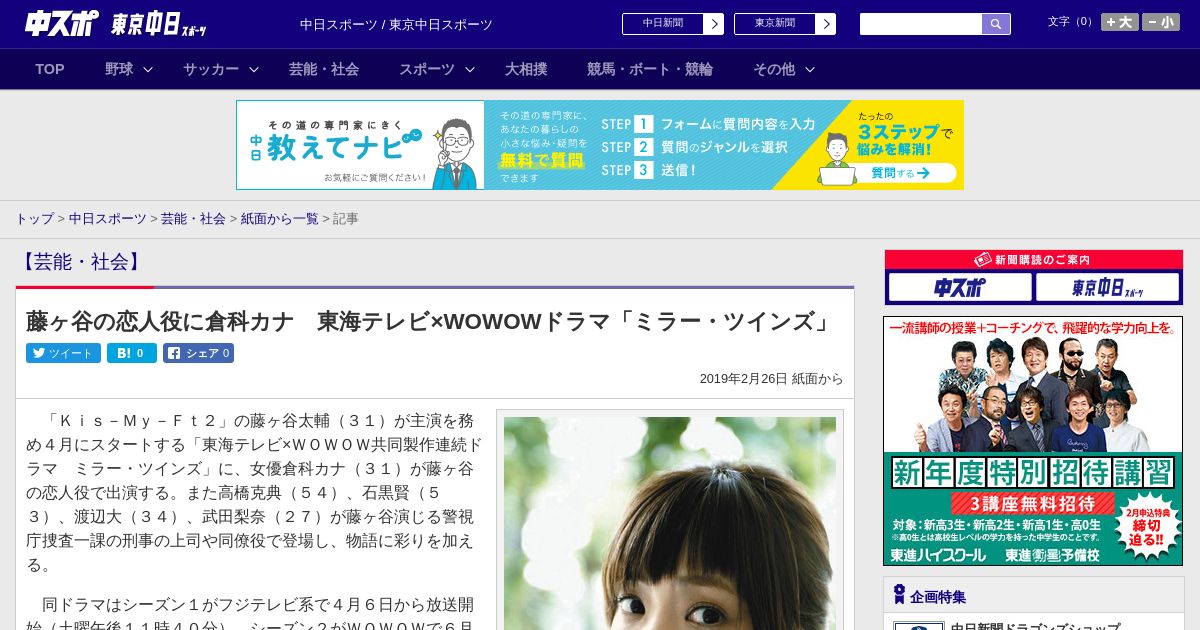Share article with Twitter ツイート button
Screen dimensions: 1200x630
click(63, 353)
